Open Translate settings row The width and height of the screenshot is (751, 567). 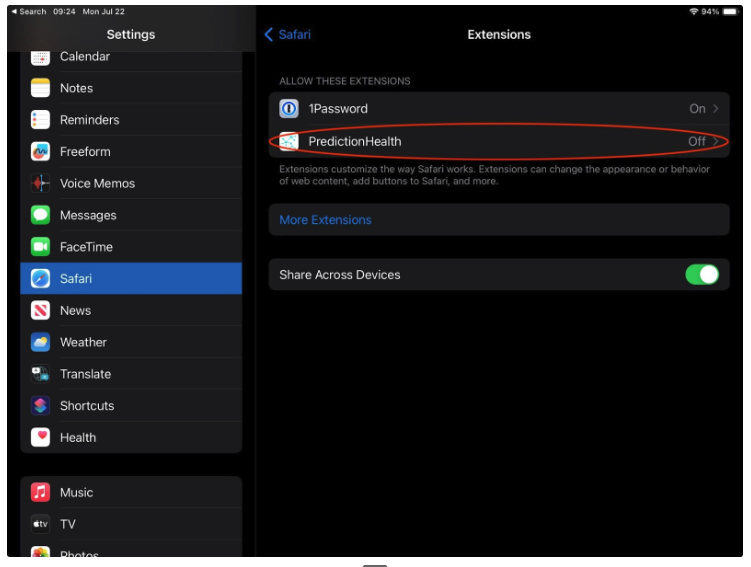pyautogui.click(x=131, y=374)
